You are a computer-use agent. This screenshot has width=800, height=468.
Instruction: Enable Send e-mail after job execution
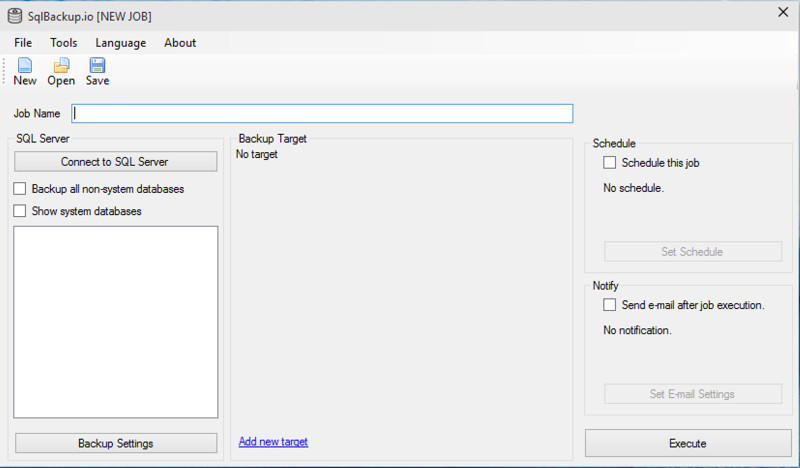point(609,305)
